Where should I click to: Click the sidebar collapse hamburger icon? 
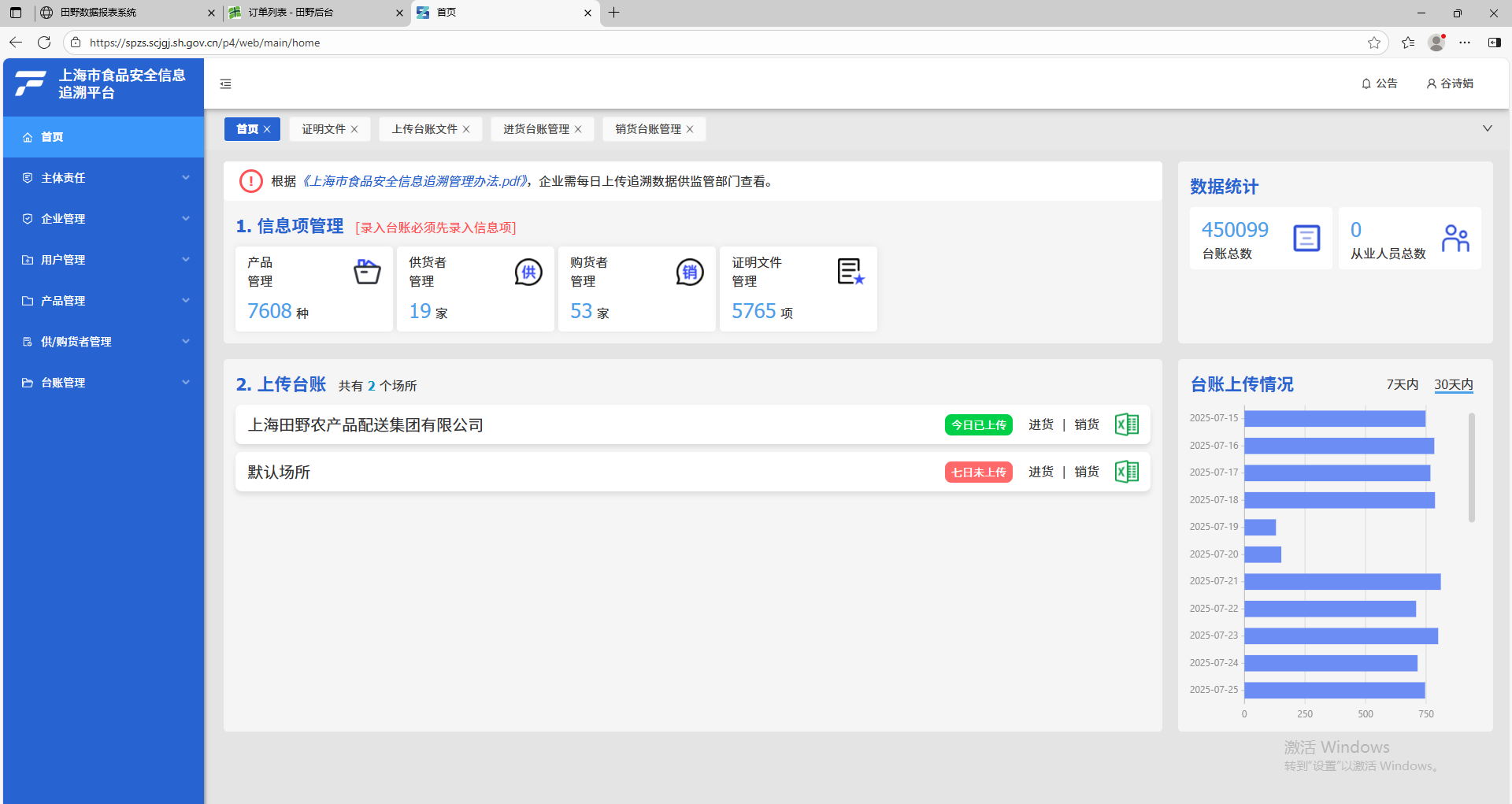226,84
